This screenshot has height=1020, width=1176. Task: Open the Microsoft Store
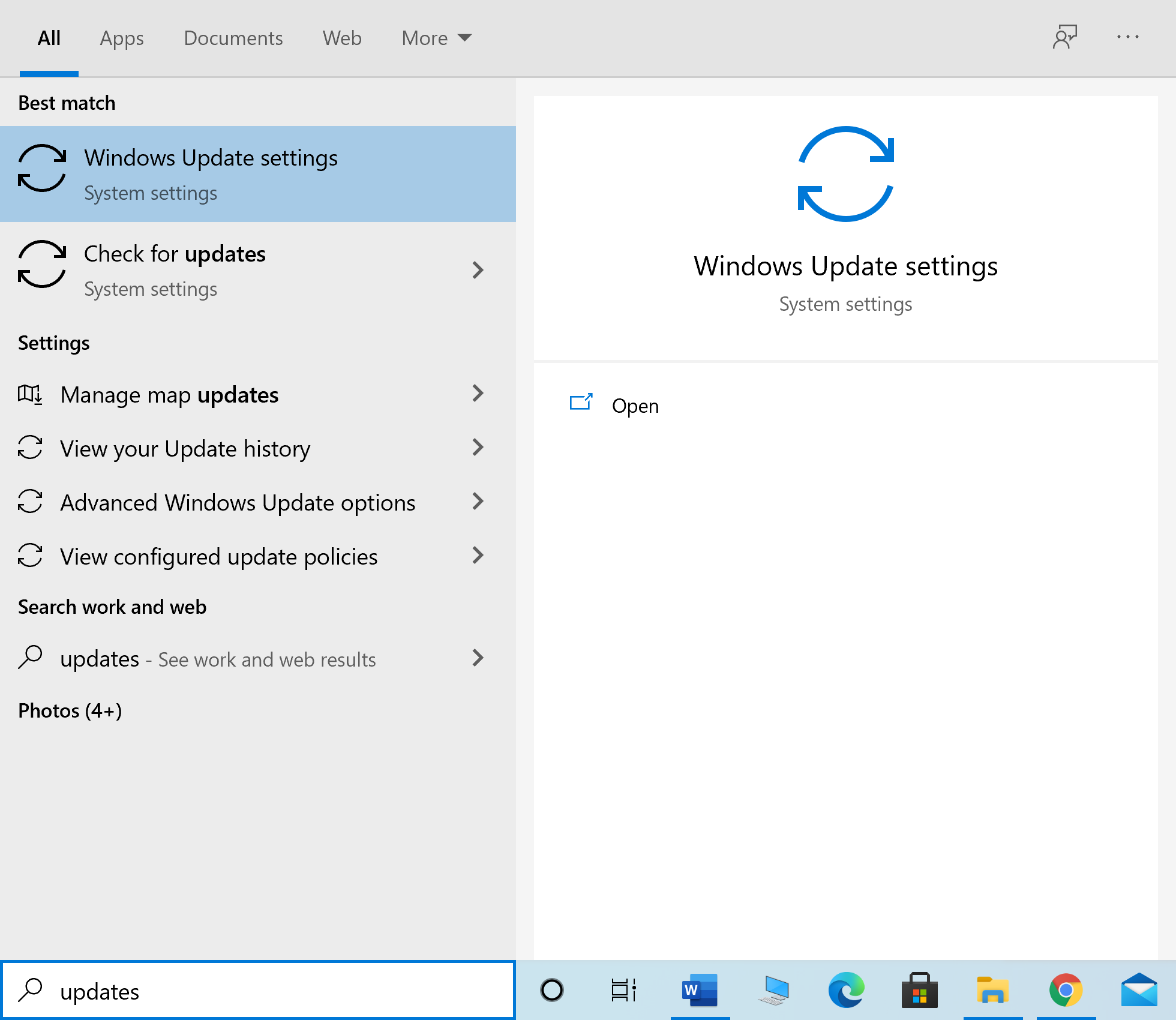[919, 990]
